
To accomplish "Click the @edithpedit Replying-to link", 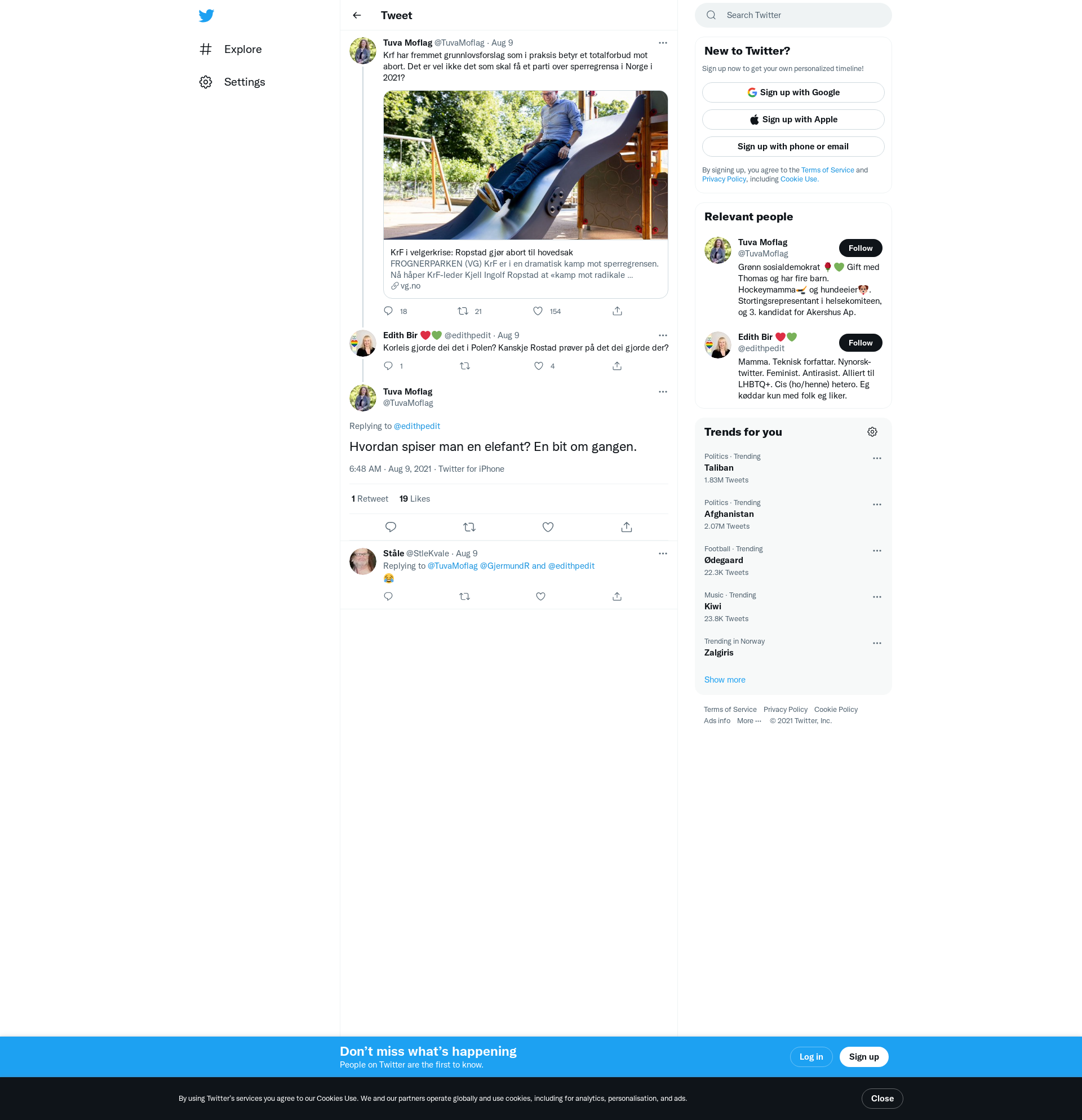I will [x=417, y=426].
